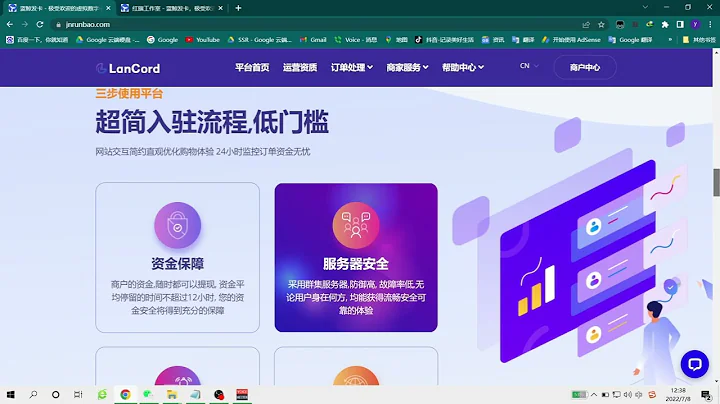The height and width of the screenshot is (404, 720).
Task: Share this page via the share icon
Action: 586,24
